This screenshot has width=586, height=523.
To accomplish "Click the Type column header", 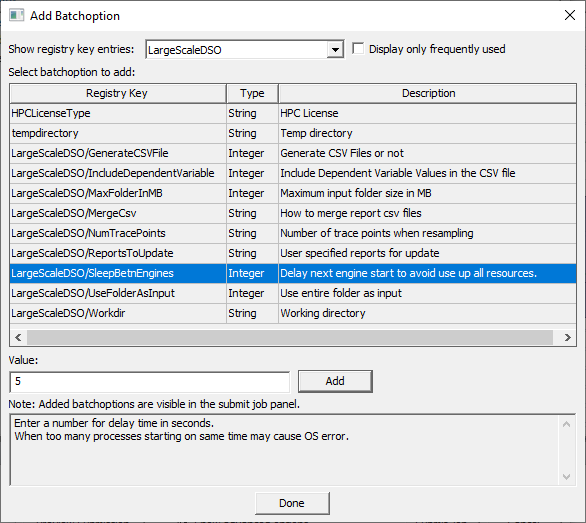I will click(252, 93).
